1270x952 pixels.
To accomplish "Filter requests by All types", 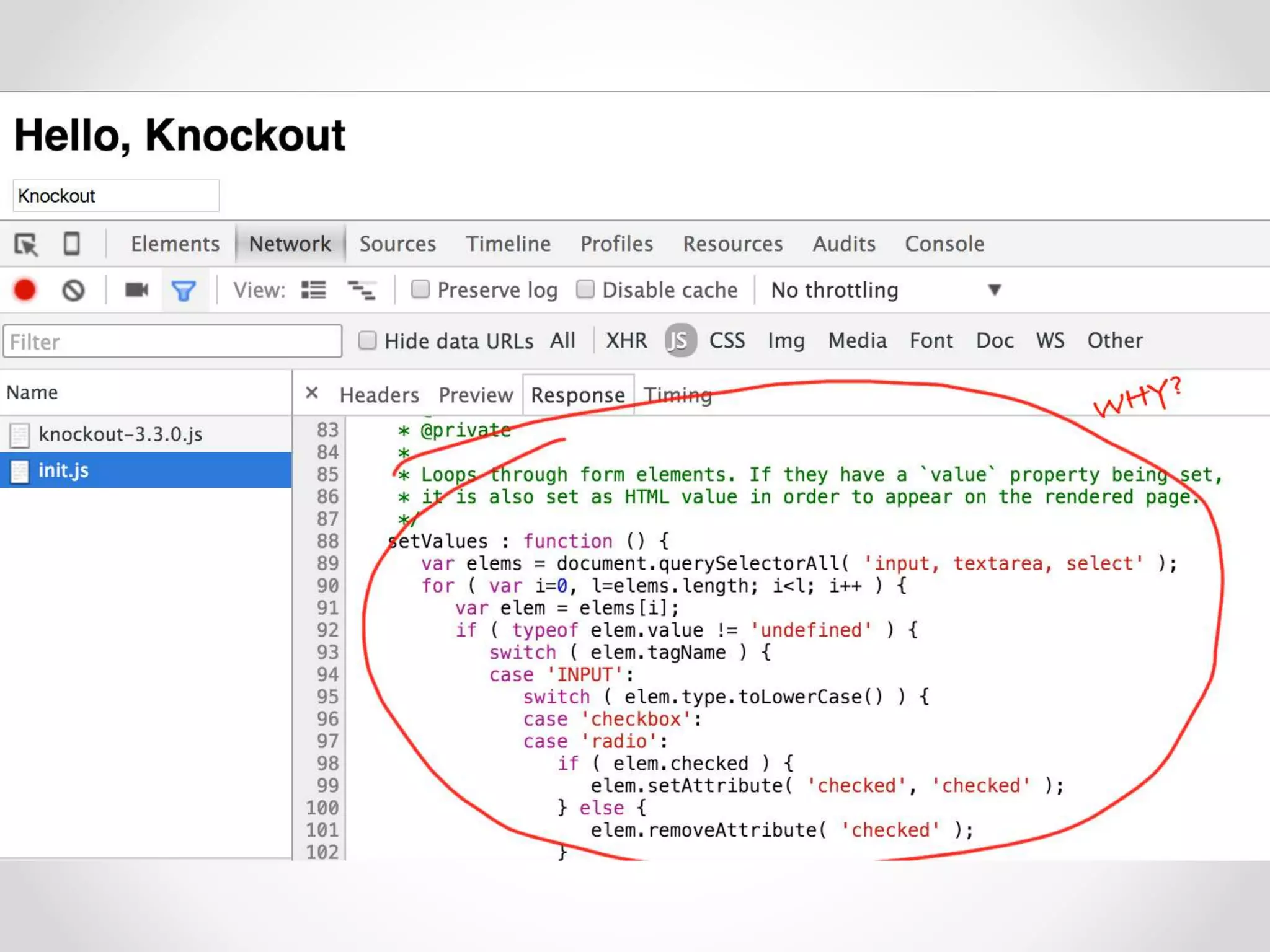I will pyautogui.click(x=562, y=340).
